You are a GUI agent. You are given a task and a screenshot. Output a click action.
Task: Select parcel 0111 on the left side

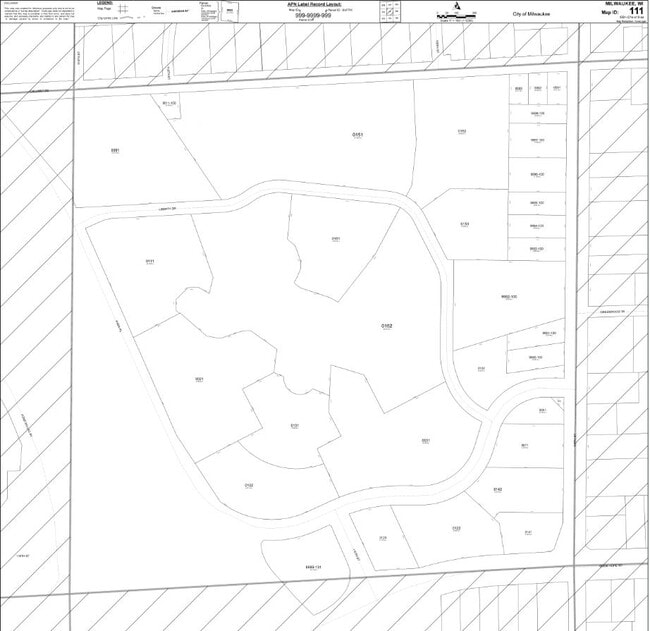(x=149, y=262)
